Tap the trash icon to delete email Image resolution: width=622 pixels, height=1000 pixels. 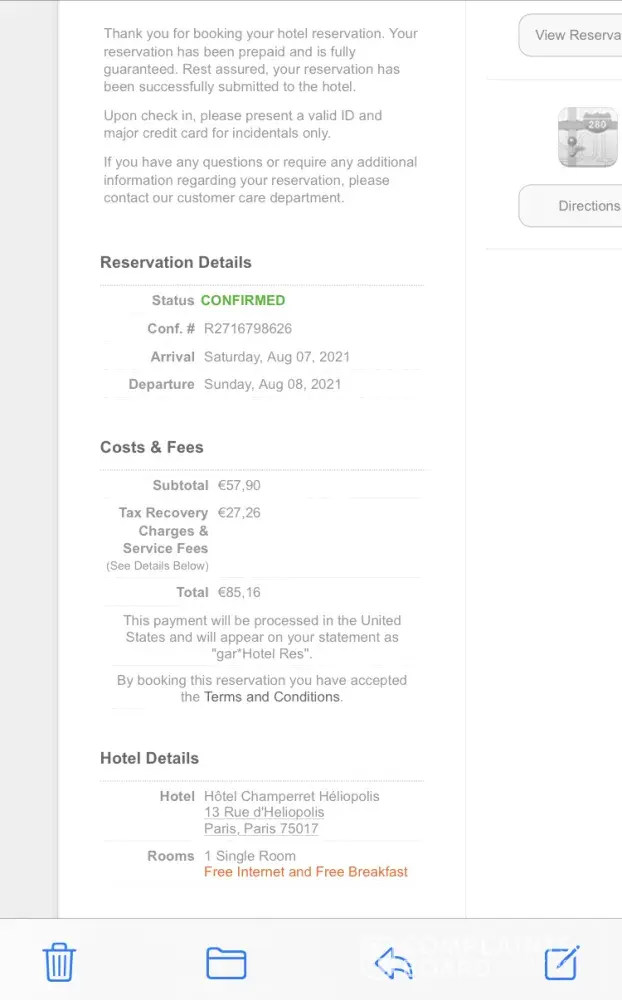59,962
